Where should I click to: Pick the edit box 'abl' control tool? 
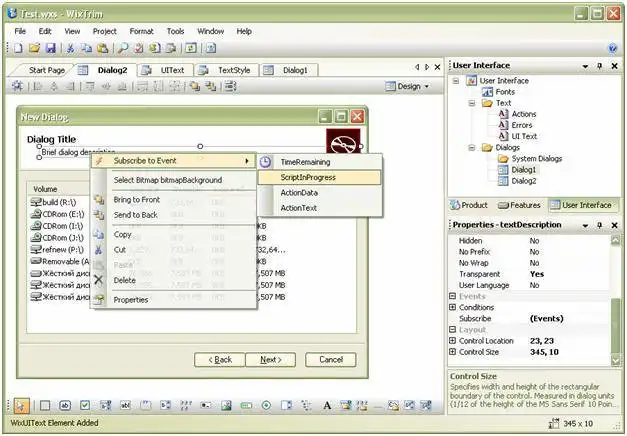(x=126, y=405)
